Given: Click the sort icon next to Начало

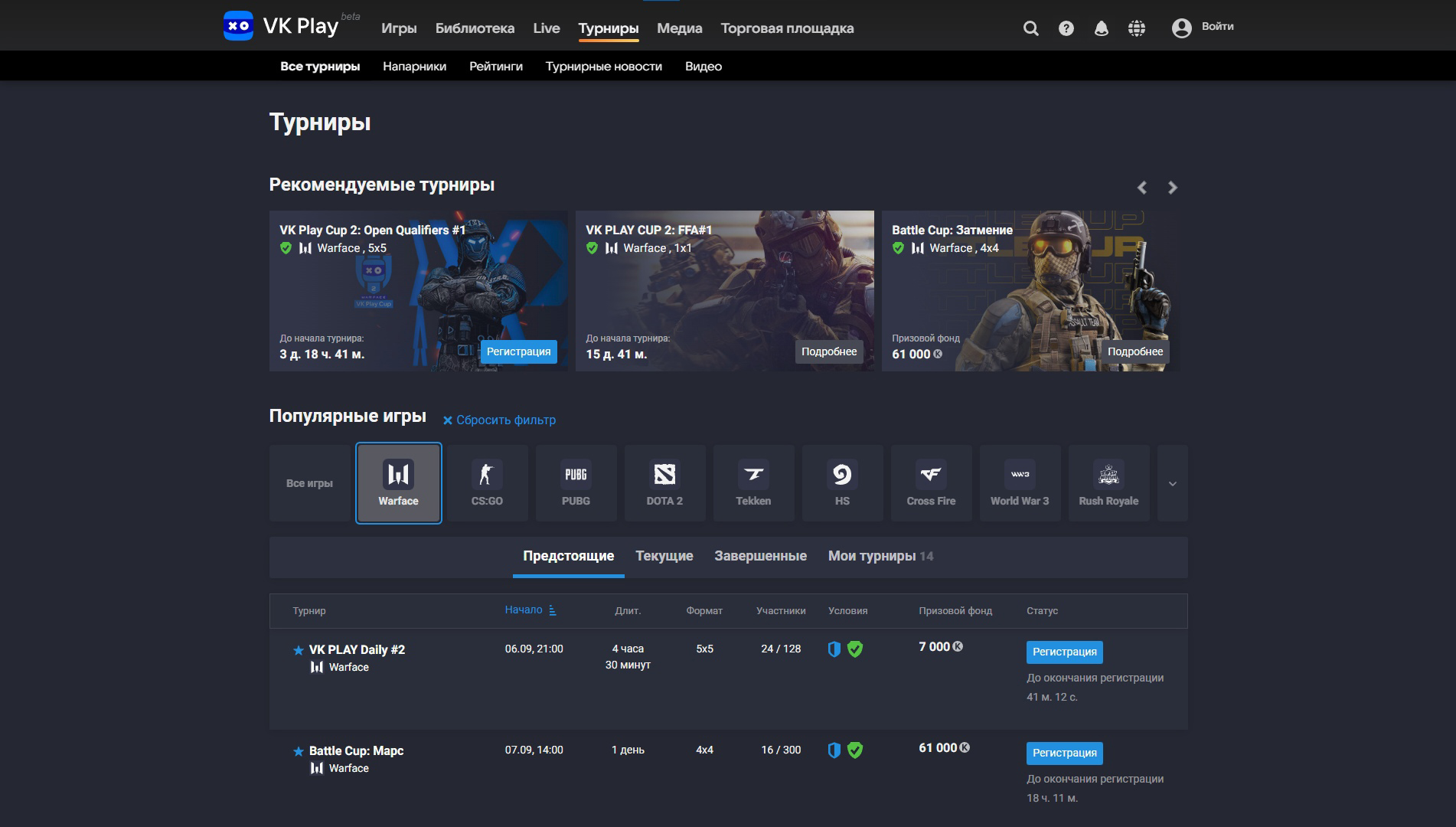Looking at the screenshot, I should (553, 610).
